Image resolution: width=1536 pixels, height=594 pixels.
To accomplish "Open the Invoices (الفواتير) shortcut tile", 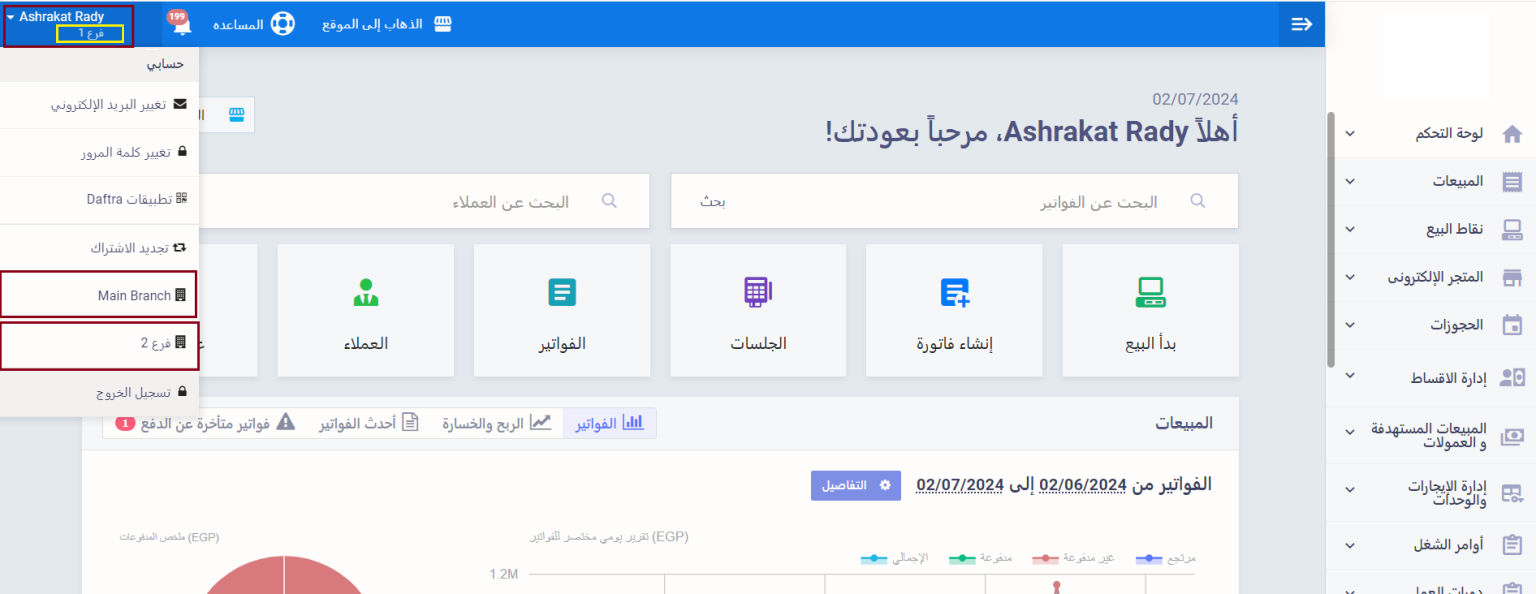I will coord(562,310).
